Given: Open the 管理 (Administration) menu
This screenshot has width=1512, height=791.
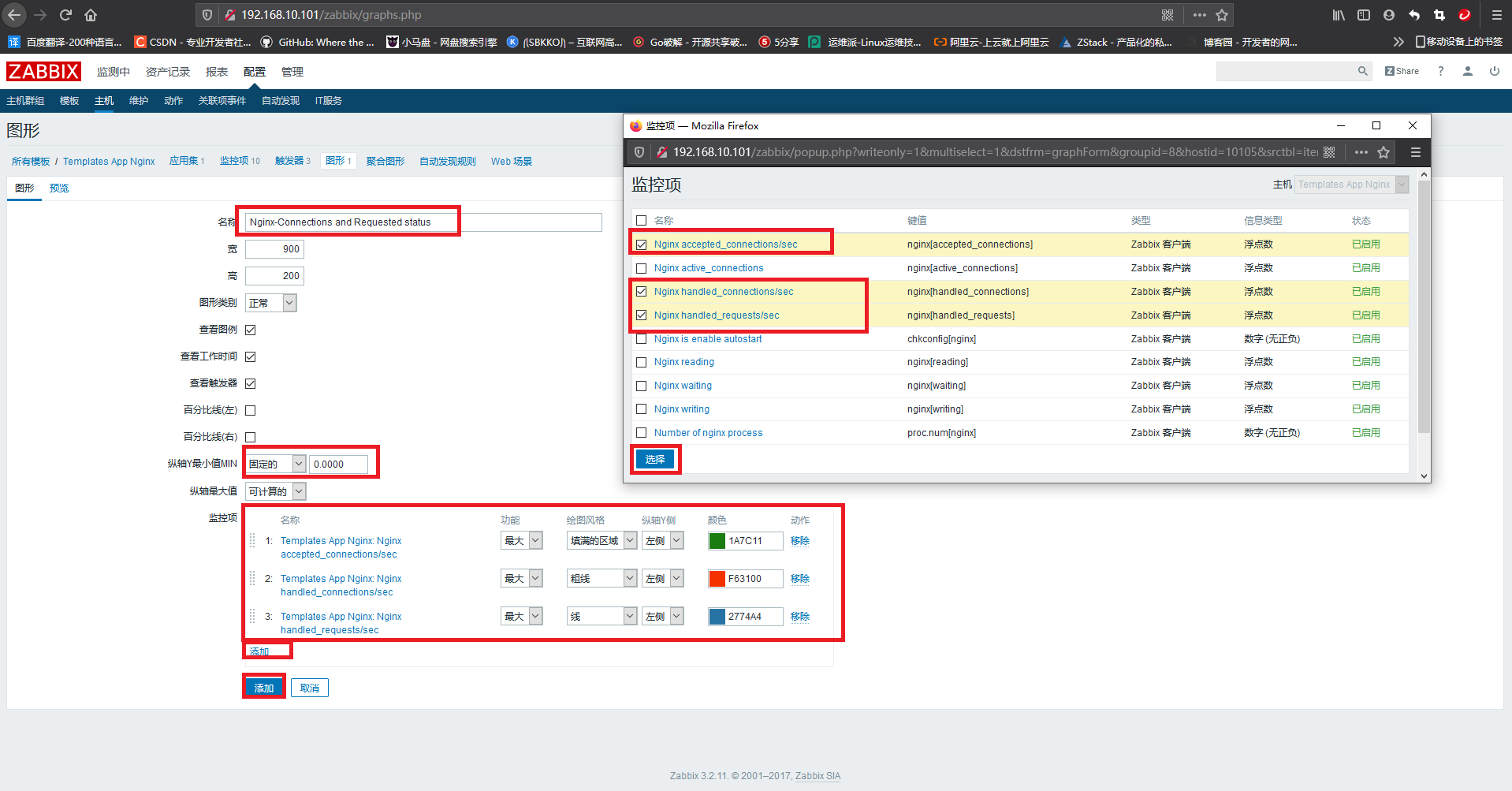Looking at the screenshot, I should pyautogui.click(x=292, y=72).
